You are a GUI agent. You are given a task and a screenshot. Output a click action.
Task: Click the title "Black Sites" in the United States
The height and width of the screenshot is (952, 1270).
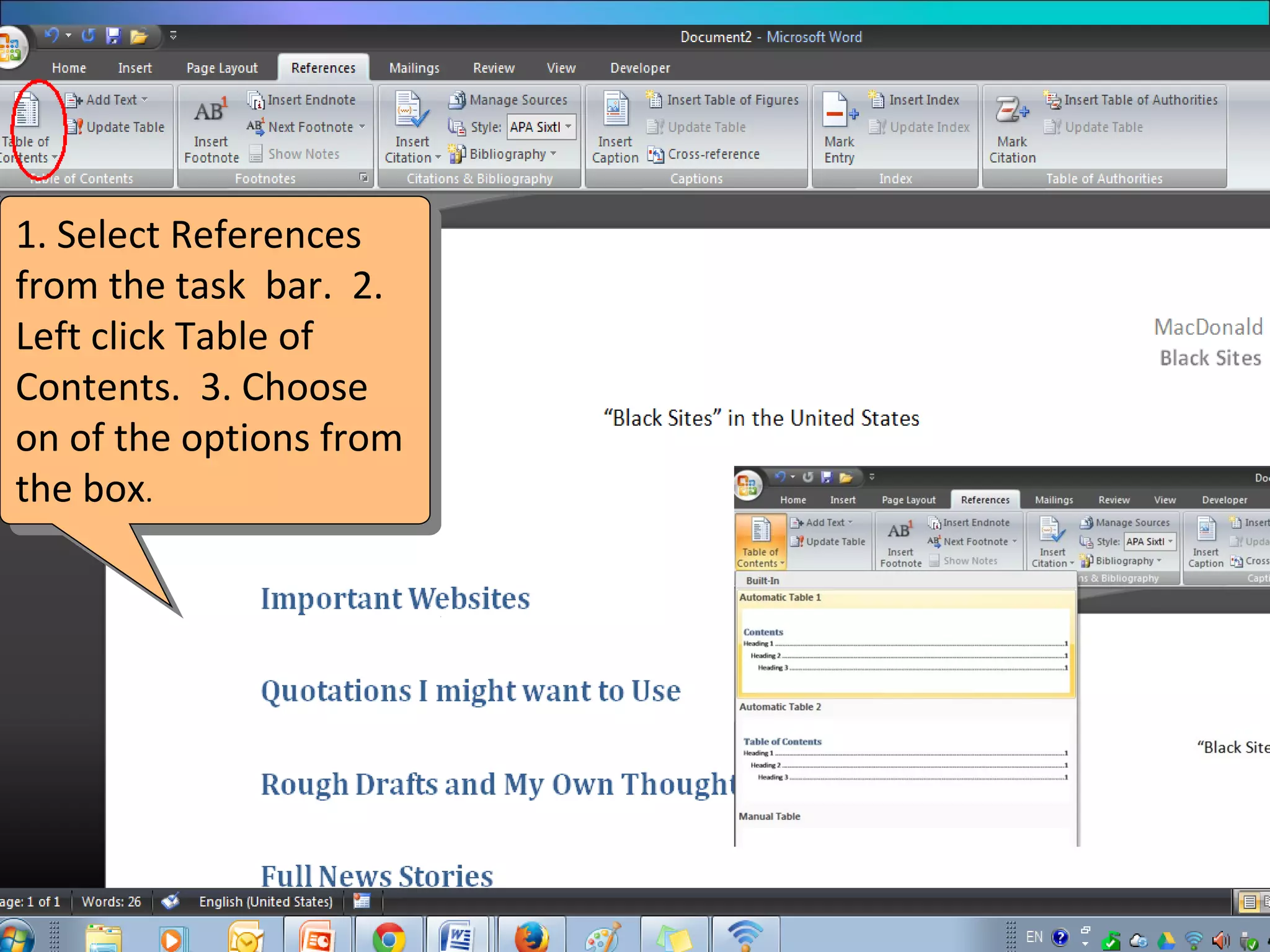click(762, 418)
